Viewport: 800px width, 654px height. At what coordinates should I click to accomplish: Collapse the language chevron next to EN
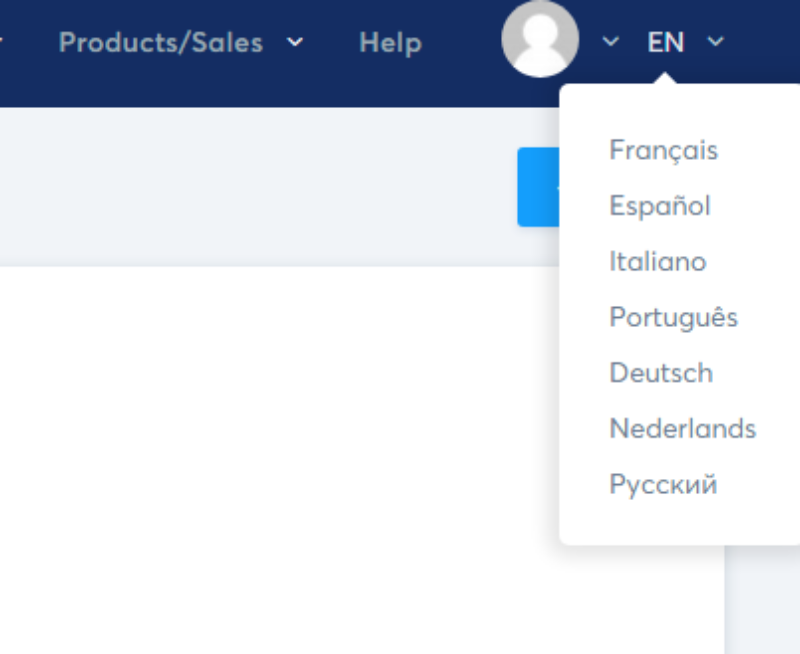(716, 41)
